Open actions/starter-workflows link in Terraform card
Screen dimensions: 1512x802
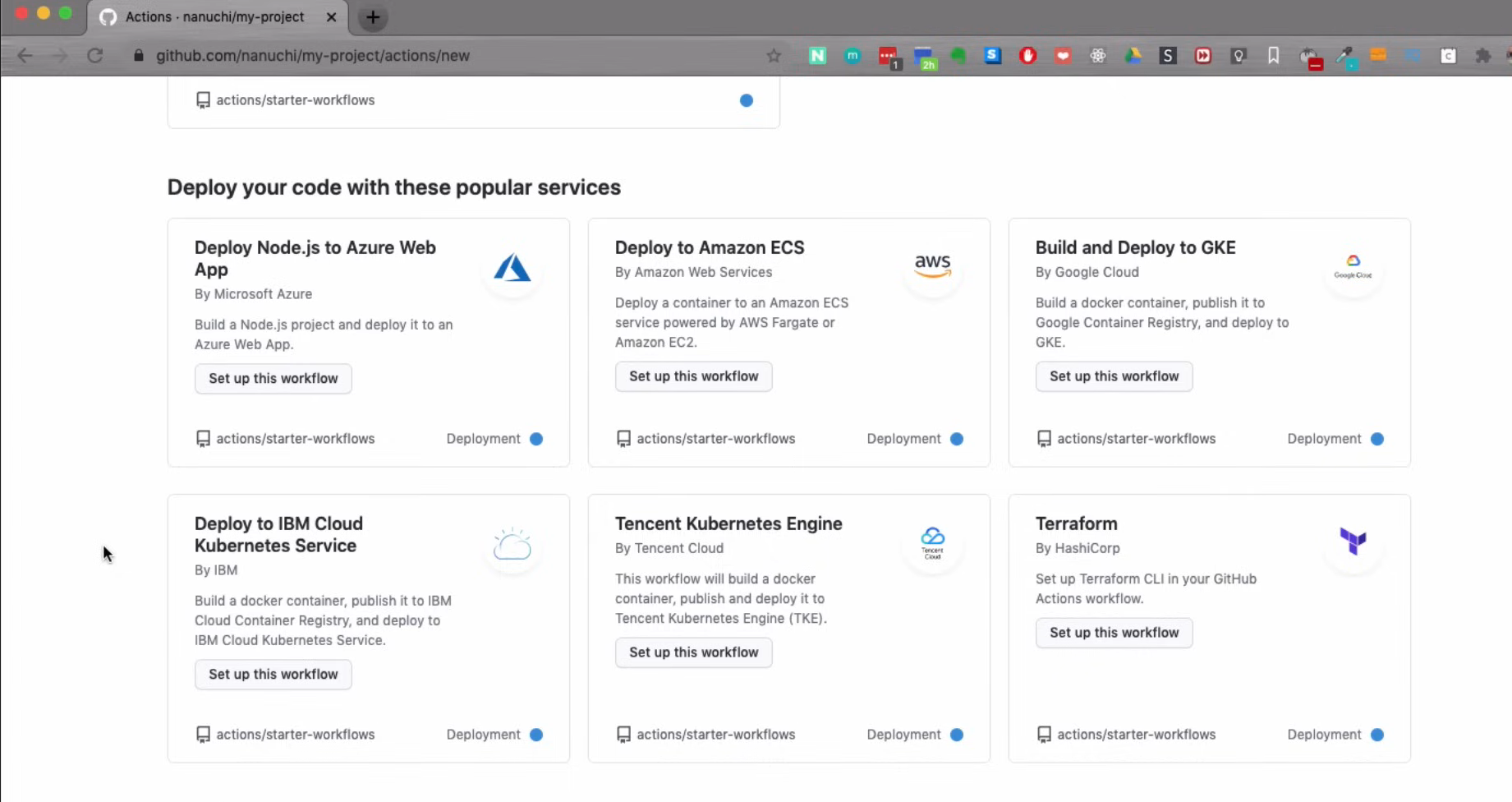pyautogui.click(x=1136, y=735)
